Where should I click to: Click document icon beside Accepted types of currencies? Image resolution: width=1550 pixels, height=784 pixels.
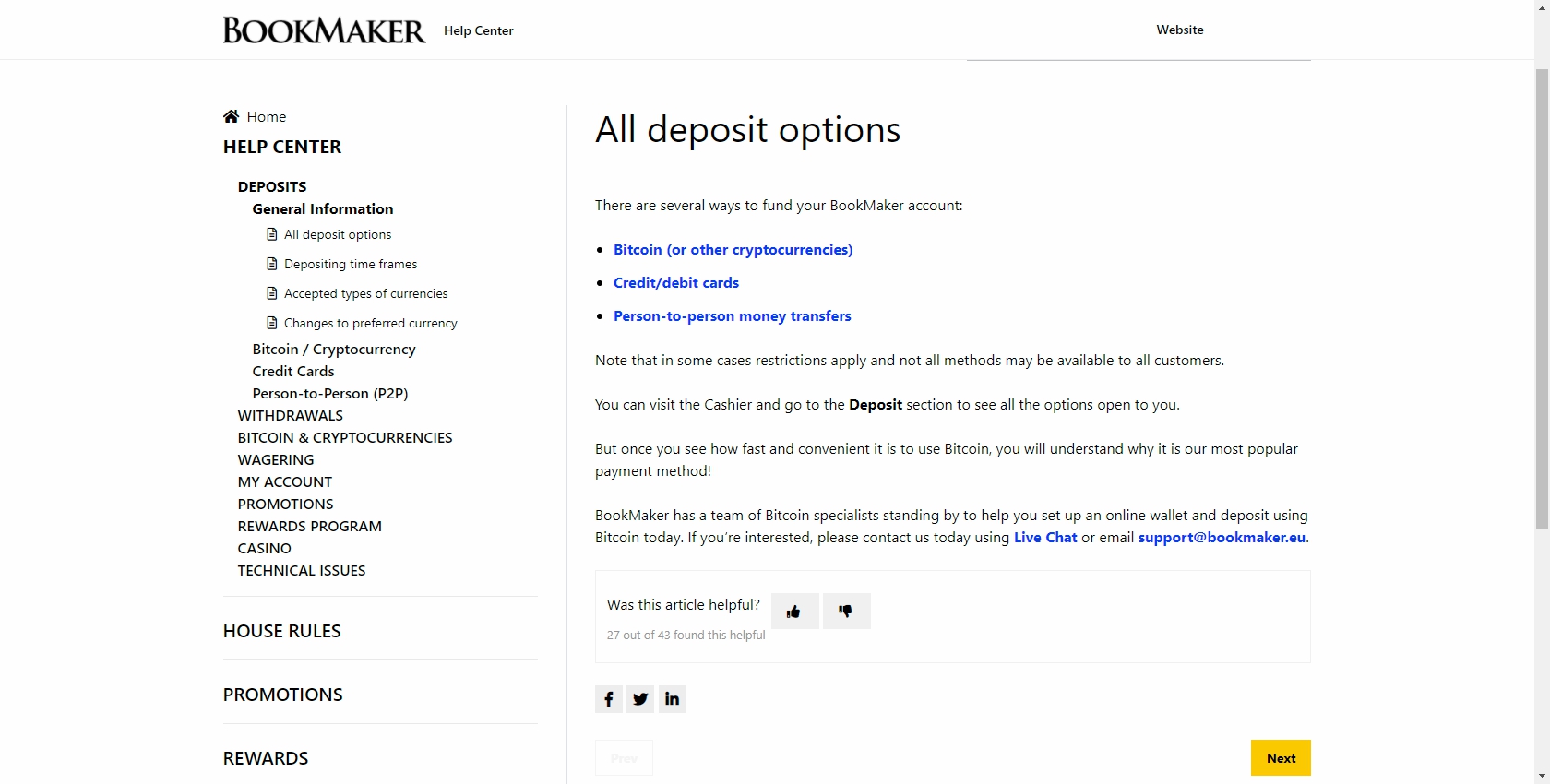272,293
